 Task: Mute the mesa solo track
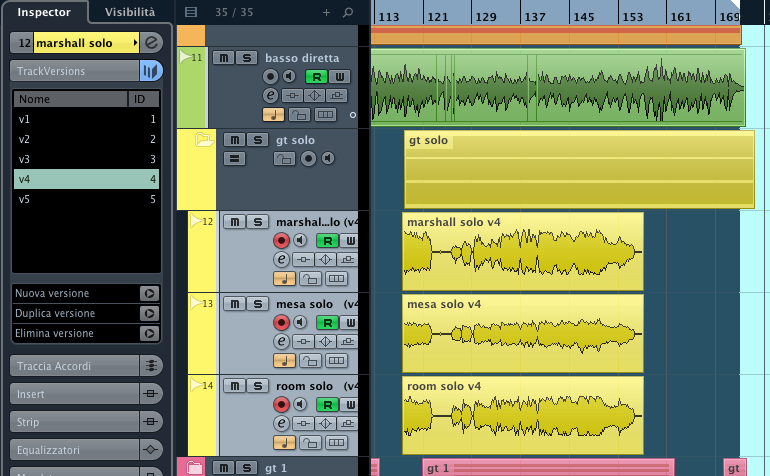point(234,304)
